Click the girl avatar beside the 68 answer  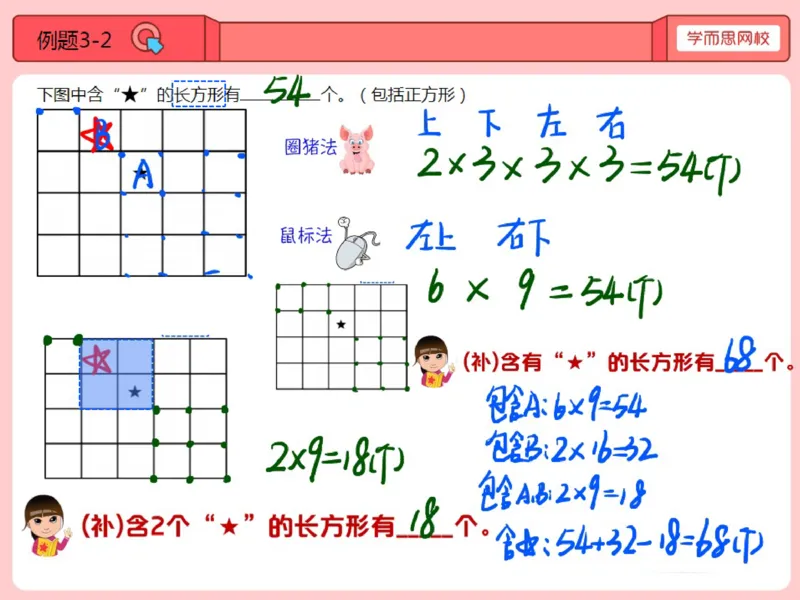coord(434,361)
